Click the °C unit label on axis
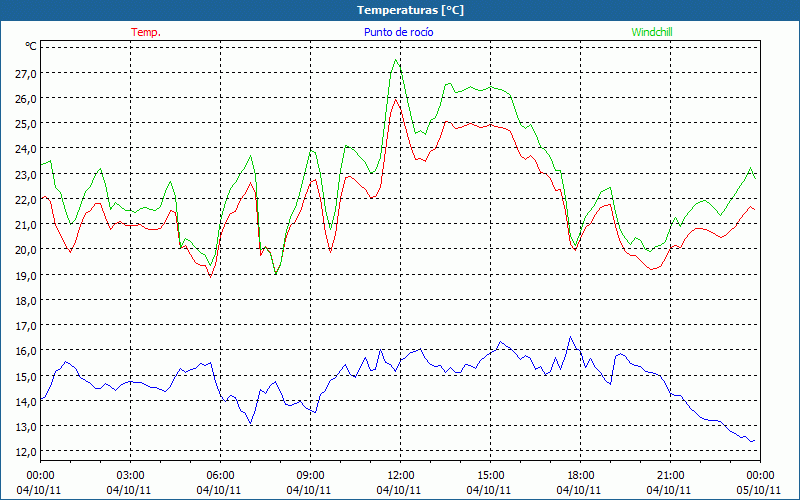Viewport: 800px width, 500px height. tap(31, 46)
